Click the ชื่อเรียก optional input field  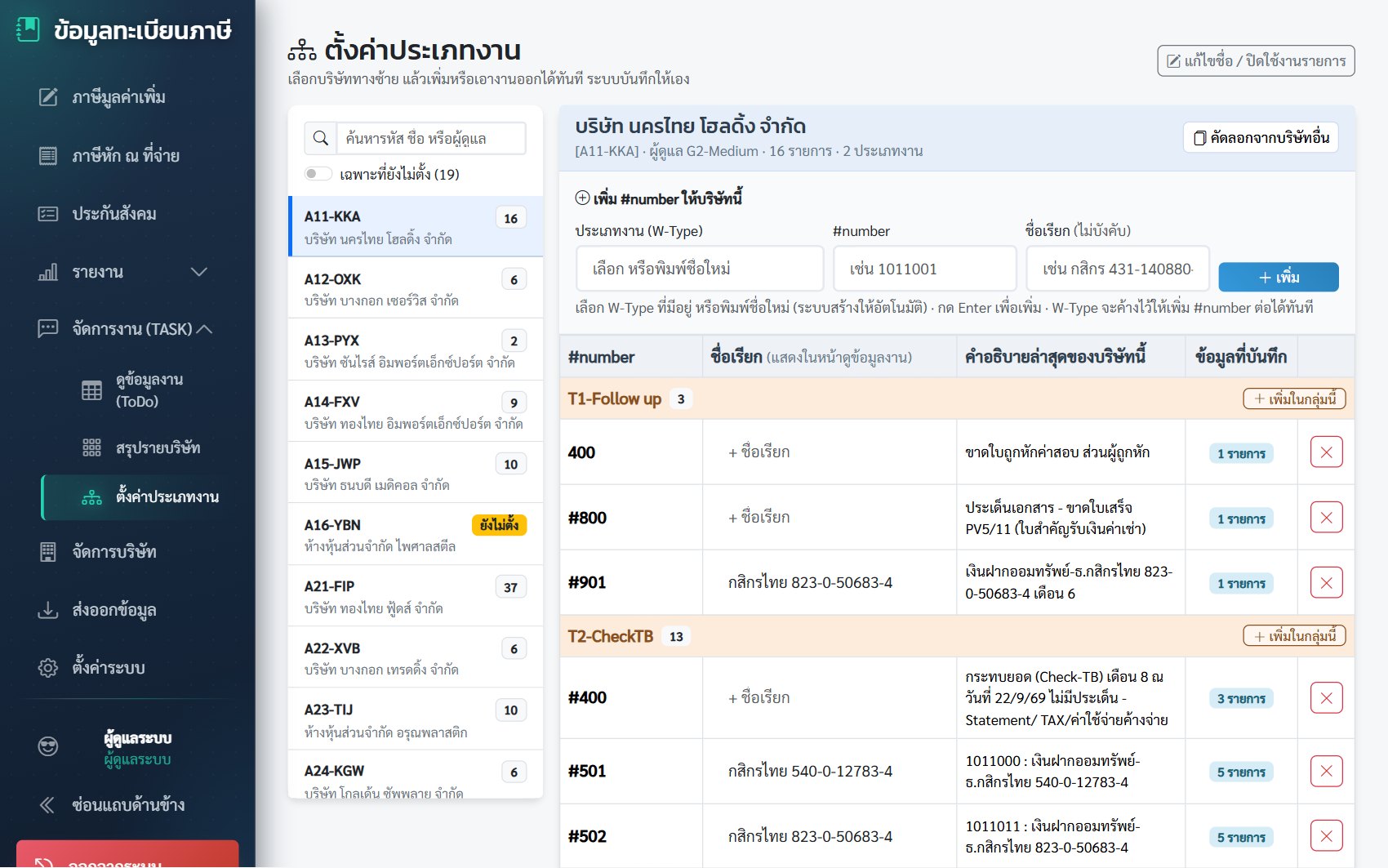point(1117,269)
